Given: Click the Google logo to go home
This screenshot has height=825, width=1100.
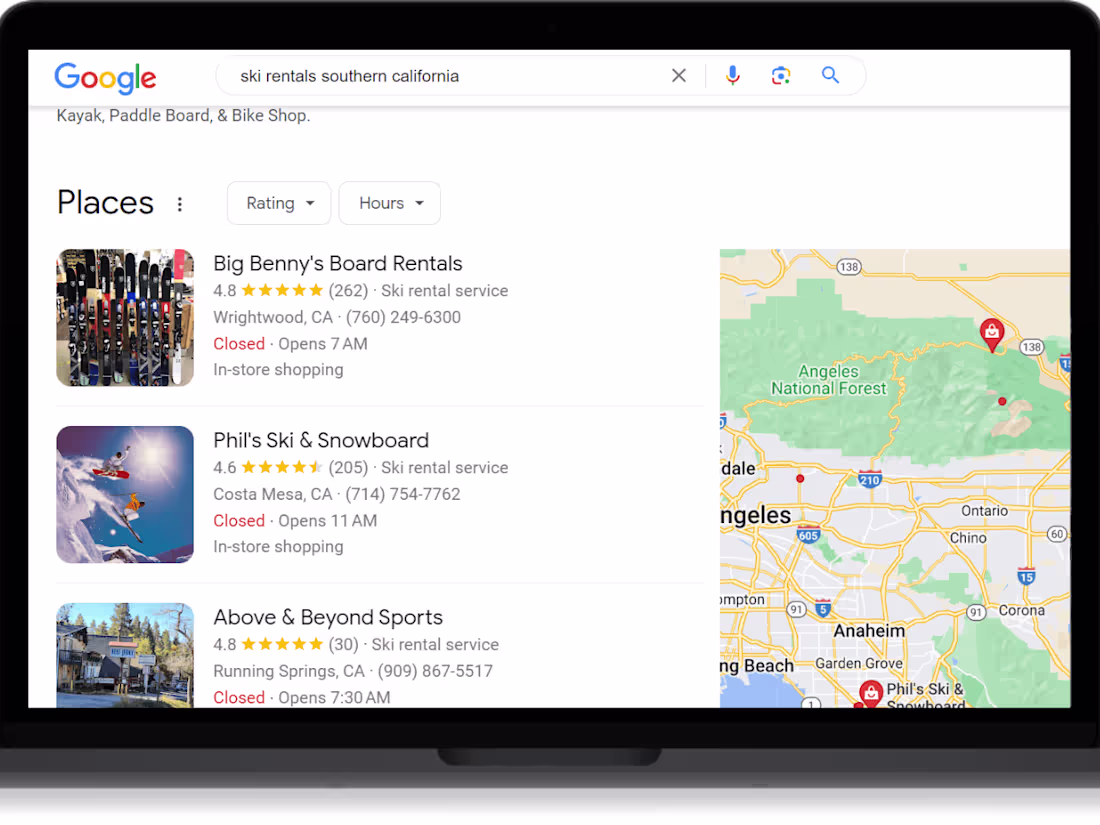Looking at the screenshot, I should click(104, 78).
